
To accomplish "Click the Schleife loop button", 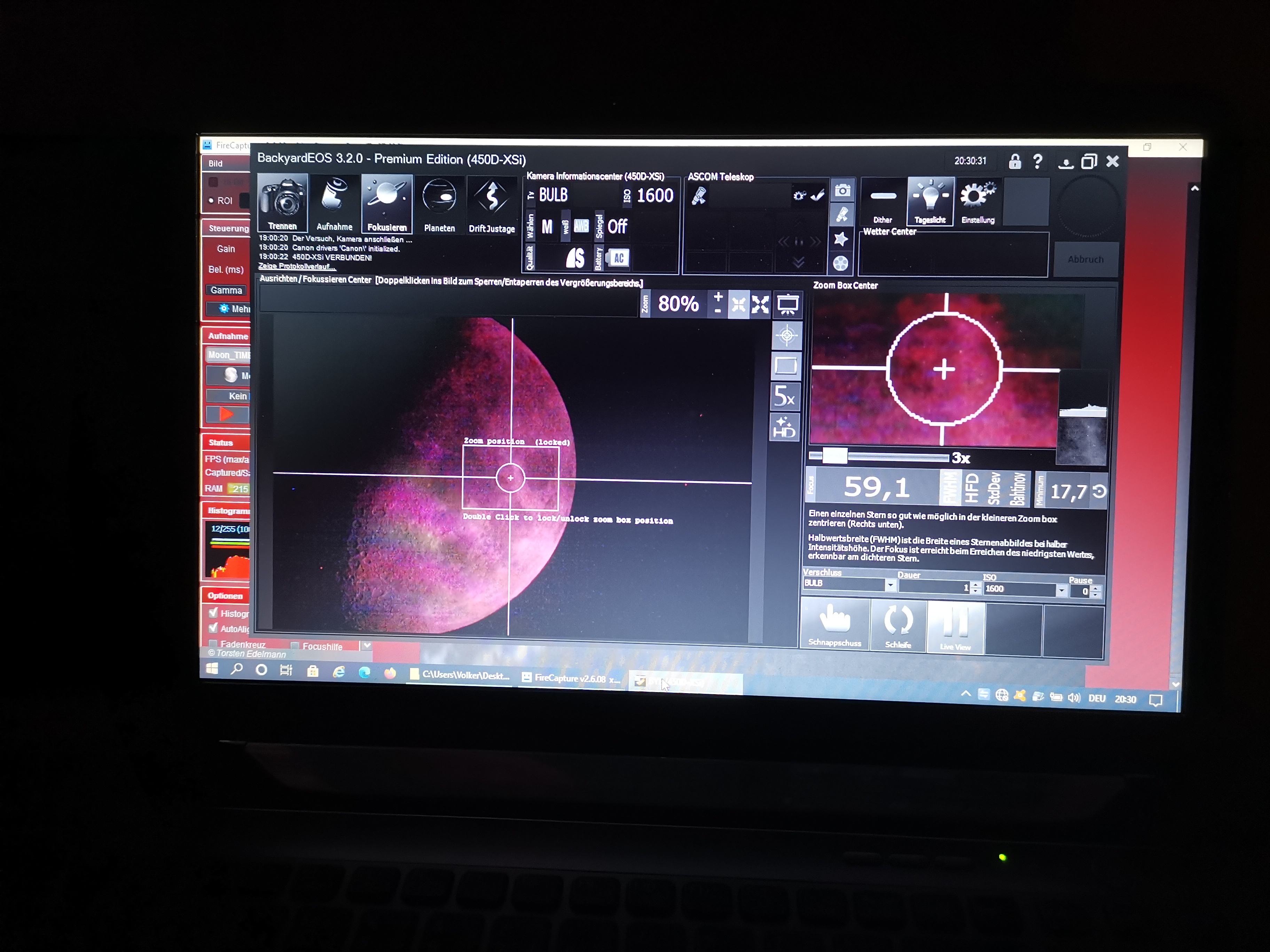I will (x=898, y=626).
